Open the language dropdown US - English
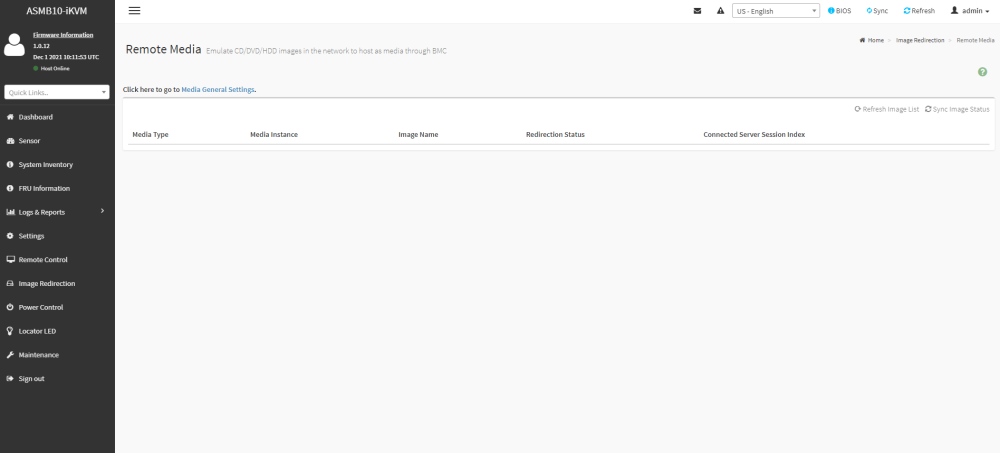Viewport: 1000px width, 453px height. 776,11
